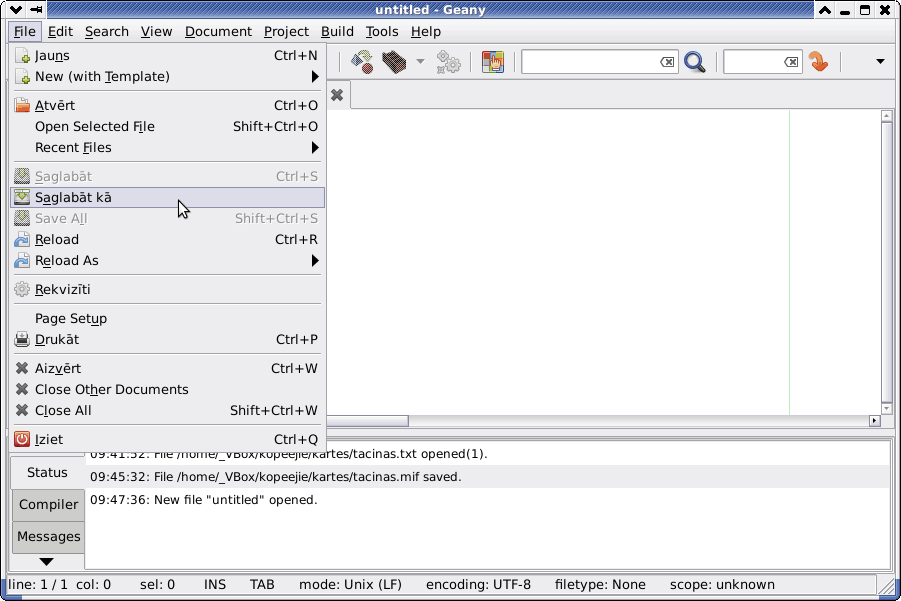
Task: Choose Saglabāt kā (Save As)
Action: coord(168,198)
